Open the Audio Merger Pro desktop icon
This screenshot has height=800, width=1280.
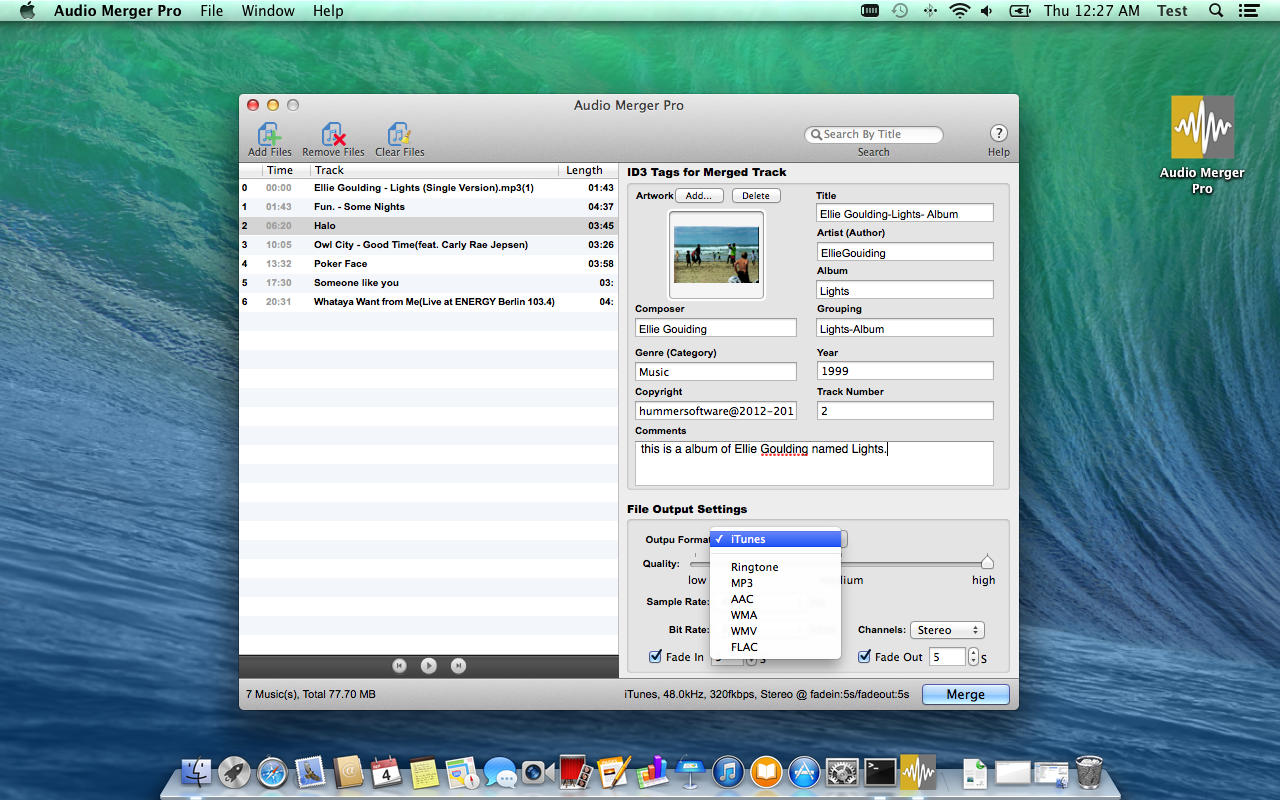click(1202, 127)
